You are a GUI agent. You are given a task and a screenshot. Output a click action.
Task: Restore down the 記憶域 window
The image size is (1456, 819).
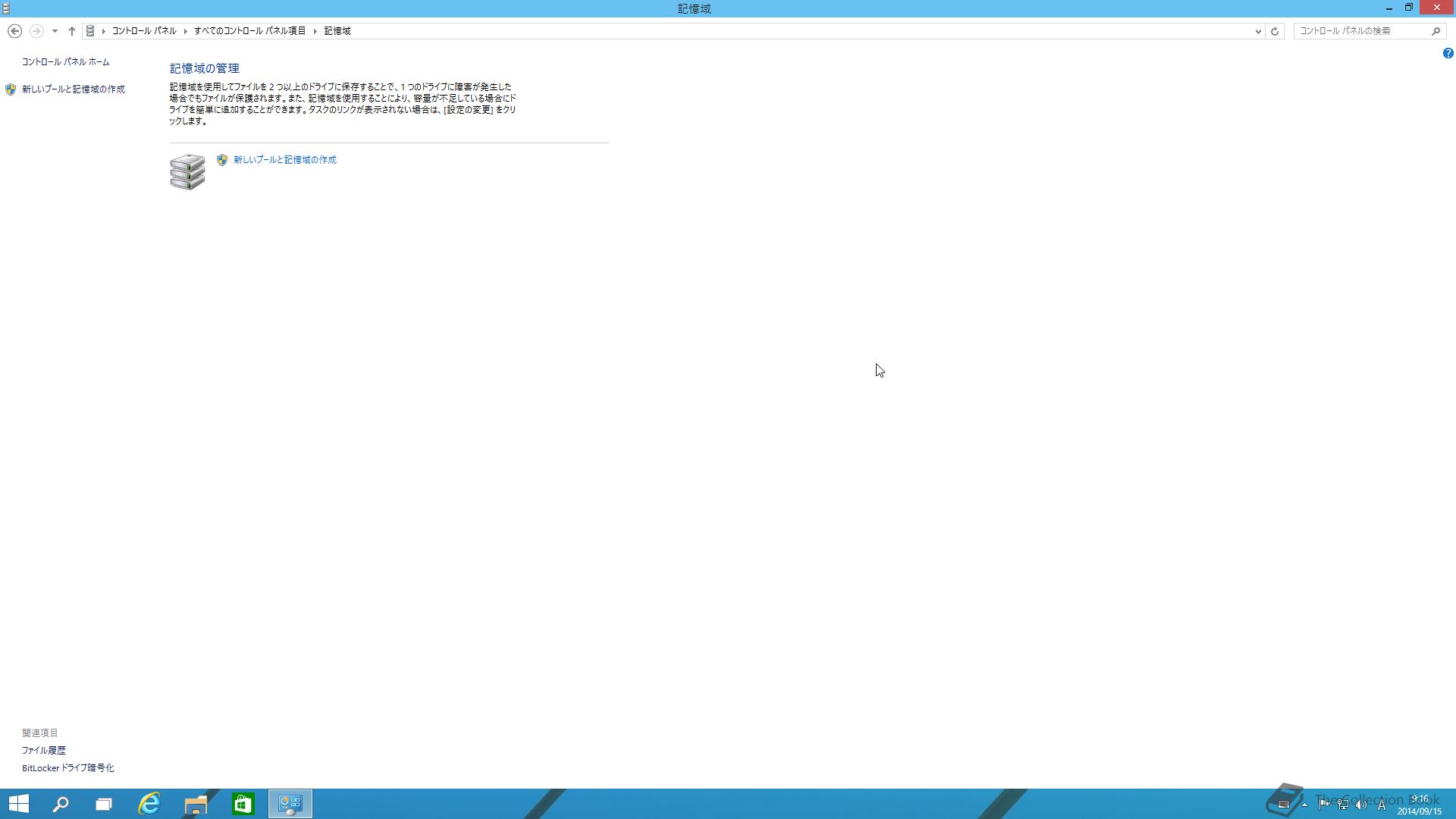pyautogui.click(x=1409, y=8)
